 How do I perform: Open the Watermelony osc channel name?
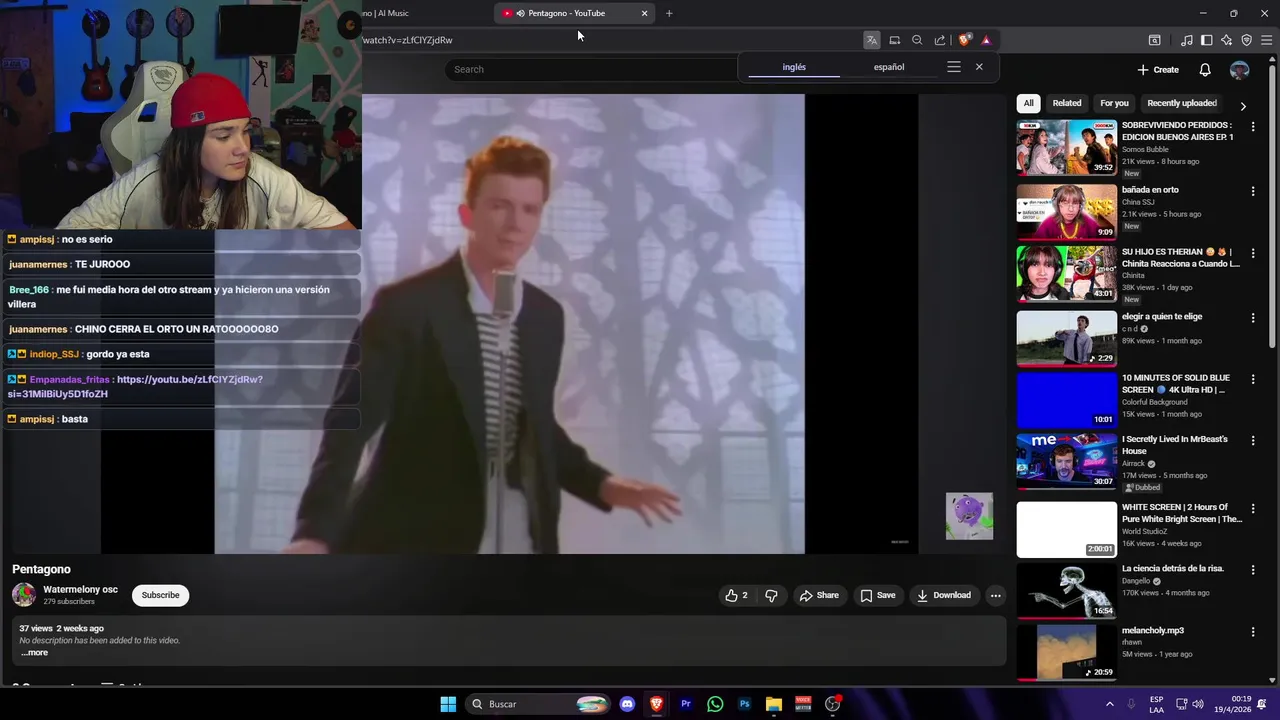[x=80, y=590]
